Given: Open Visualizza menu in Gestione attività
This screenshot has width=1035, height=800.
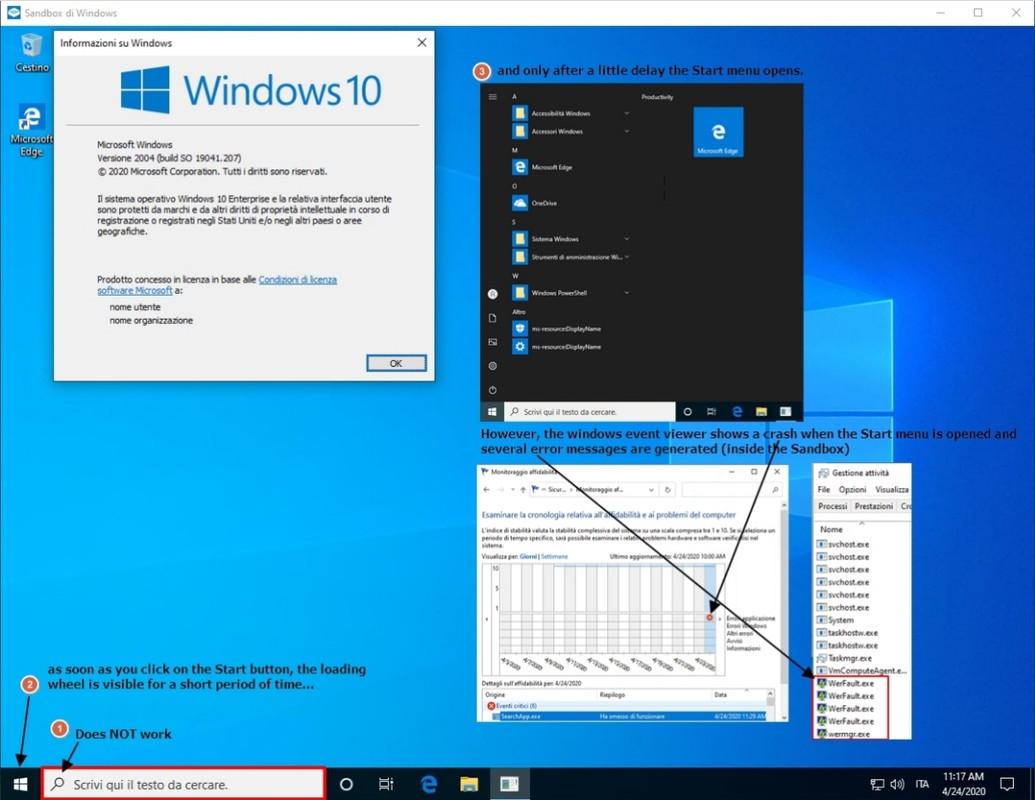Looking at the screenshot, I should pyautogui.click(x=892, y=490).
